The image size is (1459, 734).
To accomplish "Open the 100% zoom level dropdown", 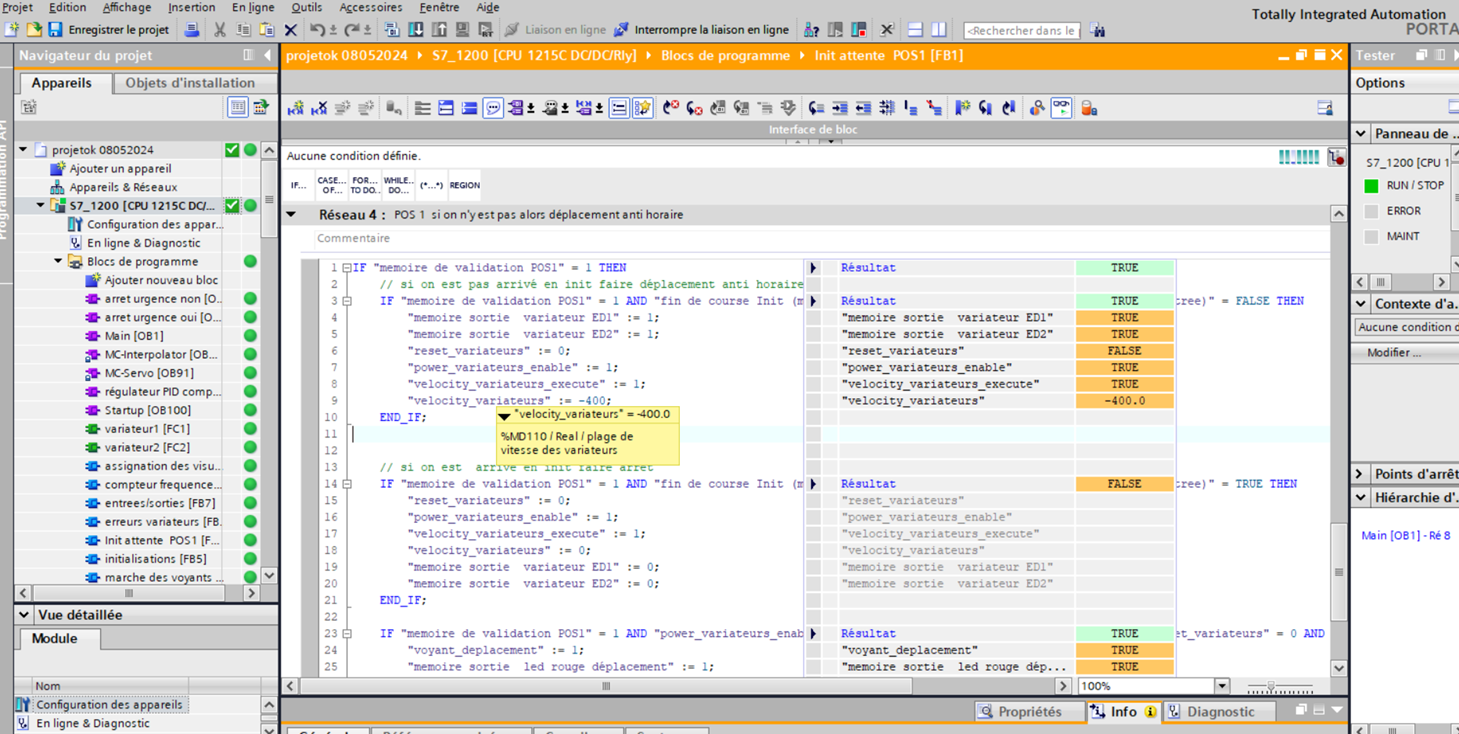I will (x=1221, y=686).
